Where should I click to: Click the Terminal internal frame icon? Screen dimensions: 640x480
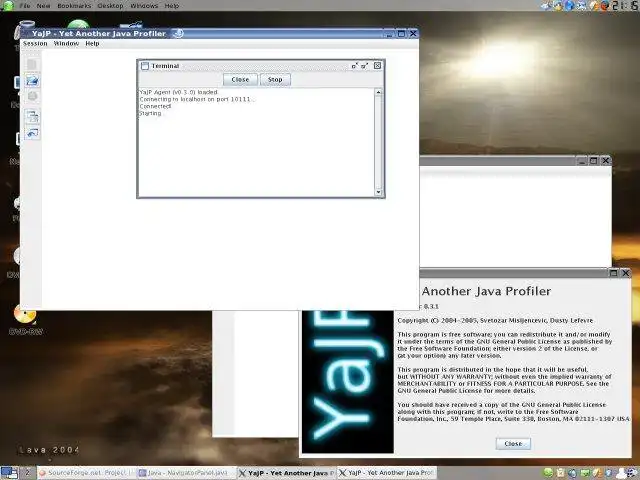[x=144, y=66]
